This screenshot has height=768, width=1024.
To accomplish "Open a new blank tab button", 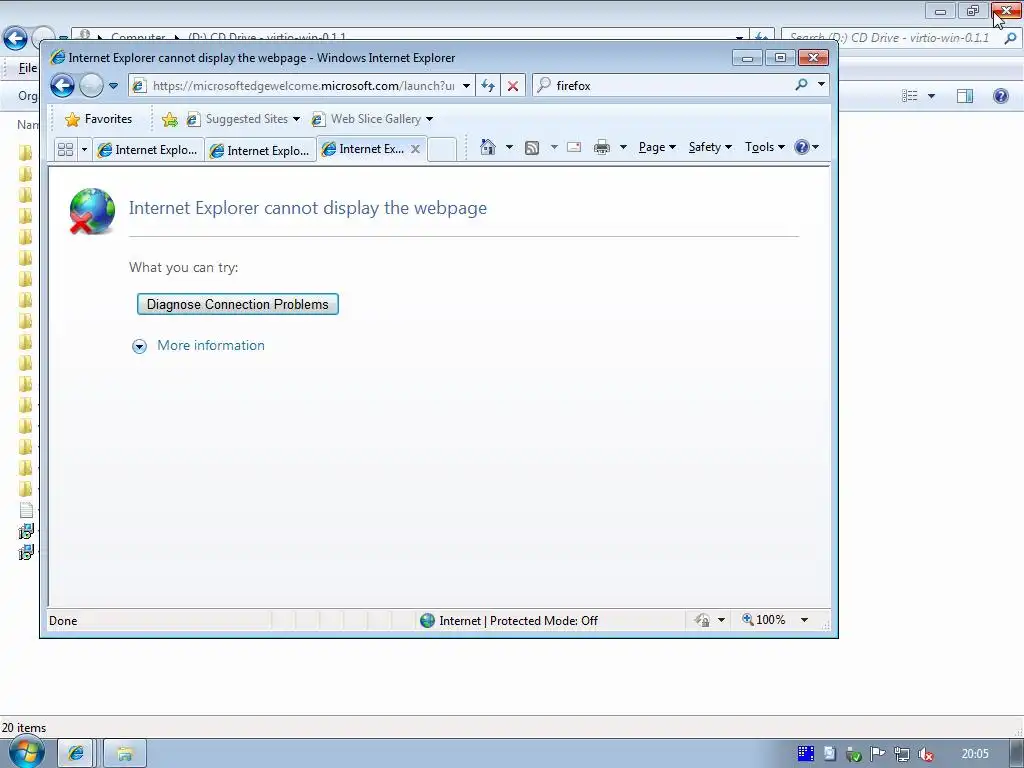I will [x=442, y=150].
